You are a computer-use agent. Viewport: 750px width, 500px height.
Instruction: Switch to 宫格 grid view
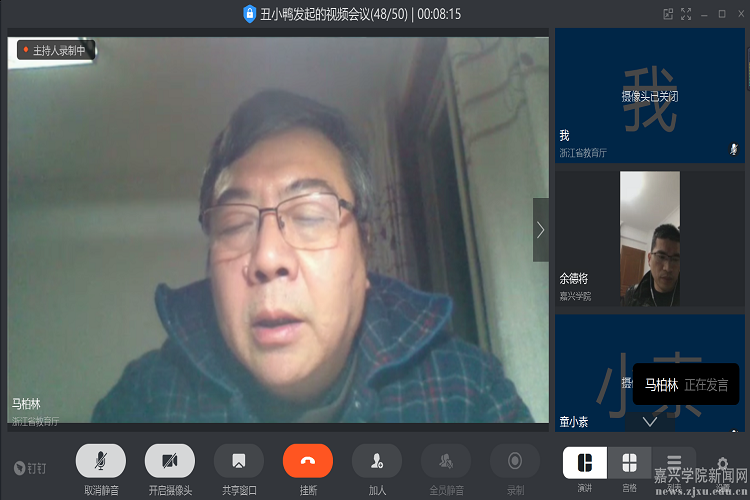coord(629,462)
